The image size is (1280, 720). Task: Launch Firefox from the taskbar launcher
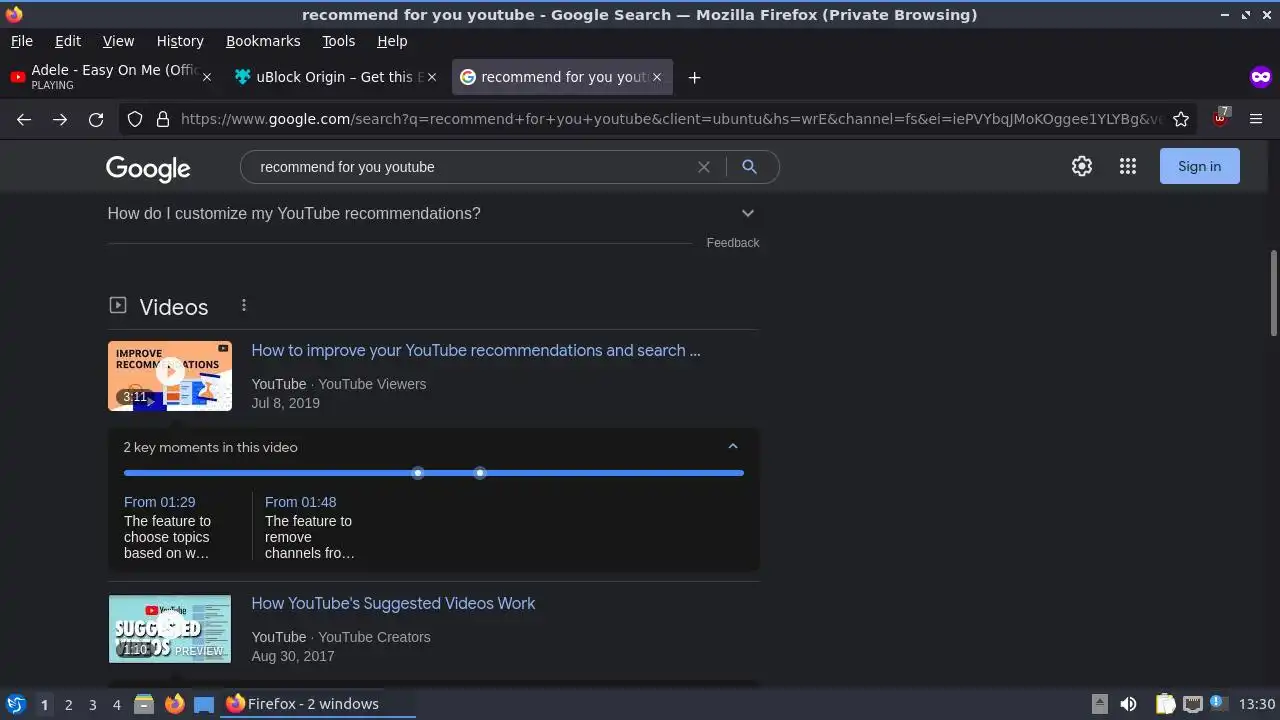[x=174, y=704]
